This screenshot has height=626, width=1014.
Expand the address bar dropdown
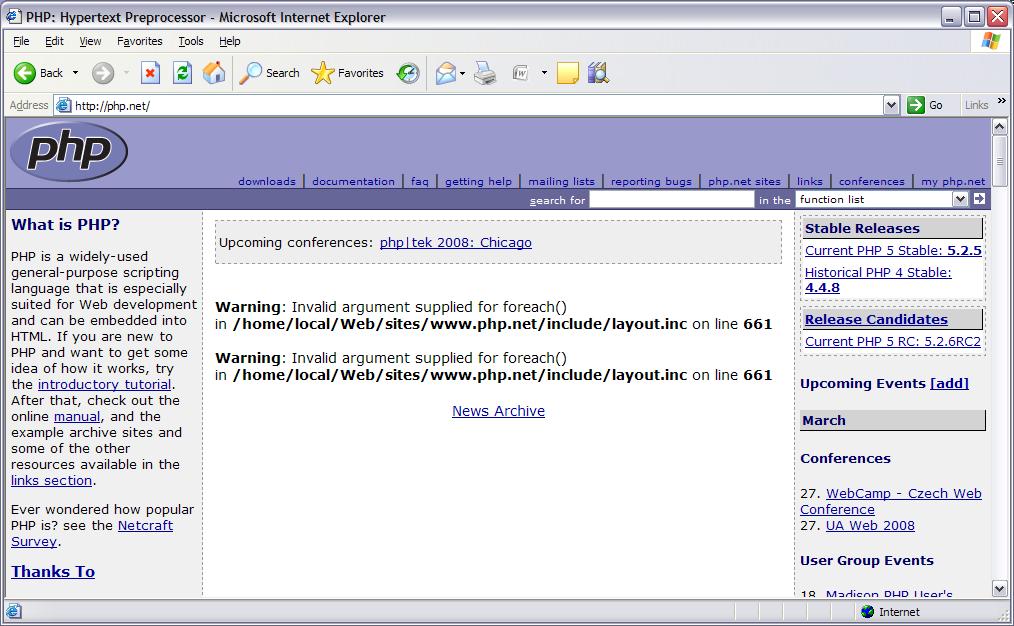(892, 105)
